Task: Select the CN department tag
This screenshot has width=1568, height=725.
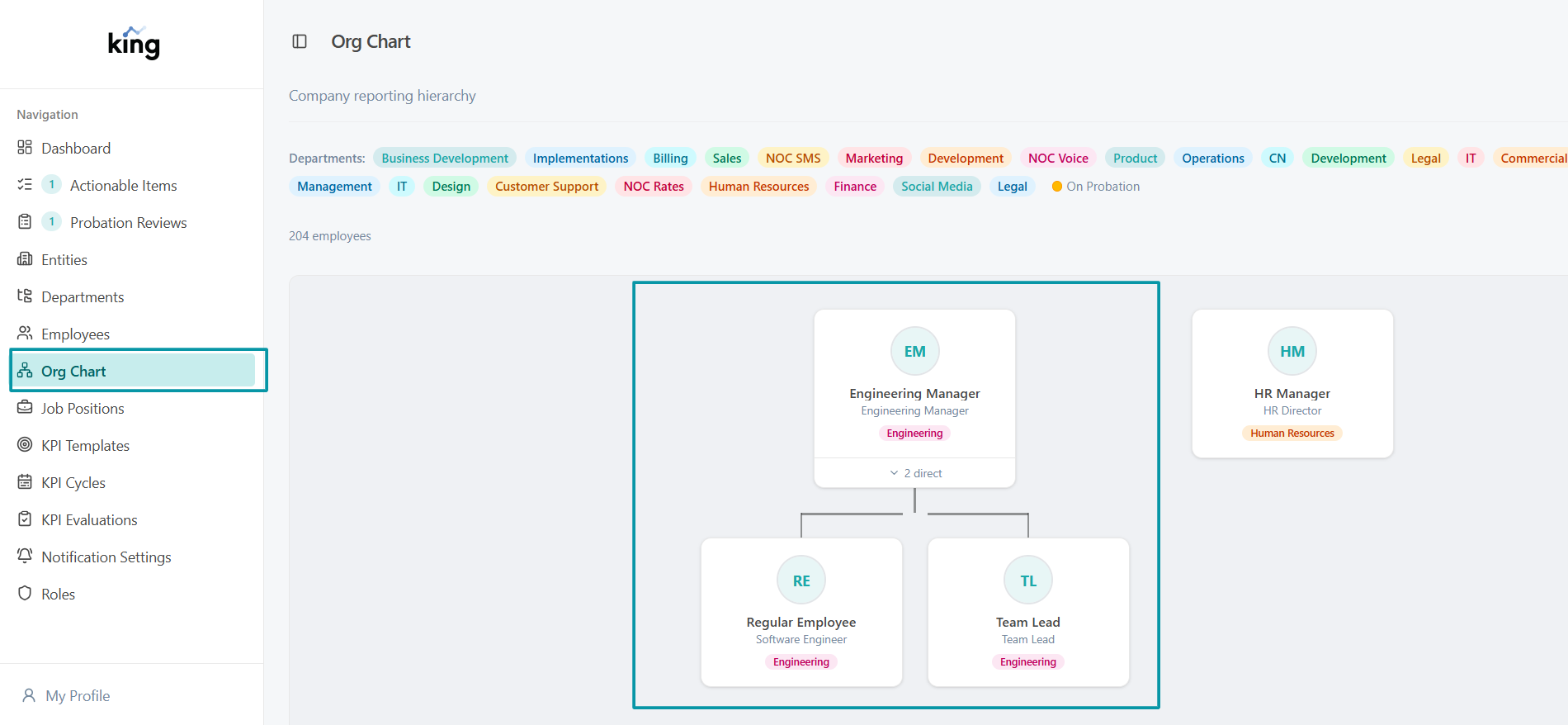Action: point(1278,158)
